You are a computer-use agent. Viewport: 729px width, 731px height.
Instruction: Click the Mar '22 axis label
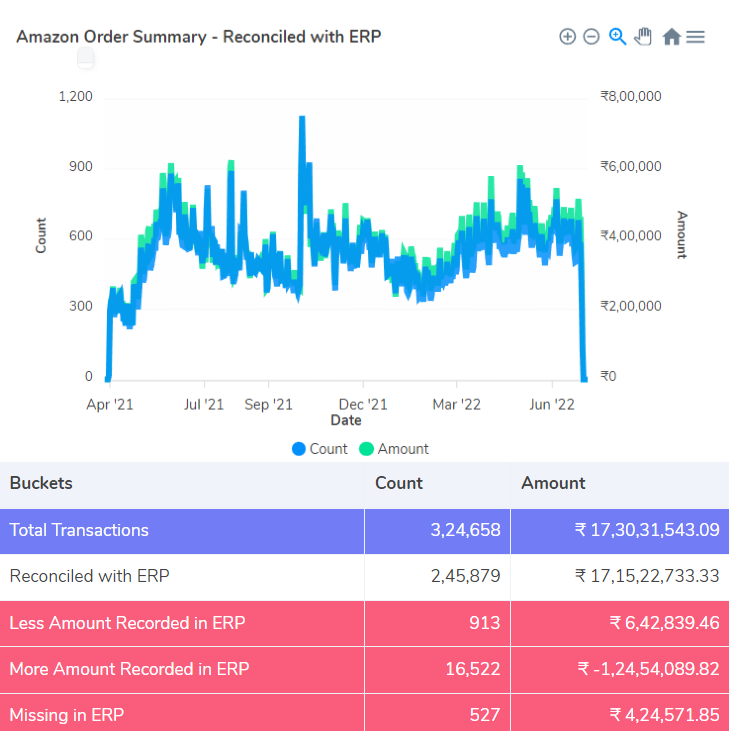456,404
